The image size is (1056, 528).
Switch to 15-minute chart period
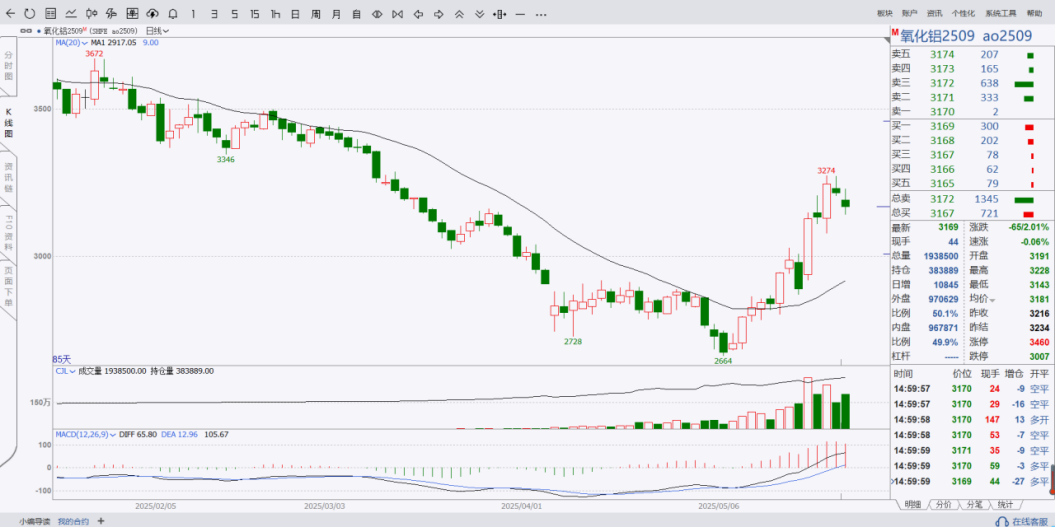point(255,14)
